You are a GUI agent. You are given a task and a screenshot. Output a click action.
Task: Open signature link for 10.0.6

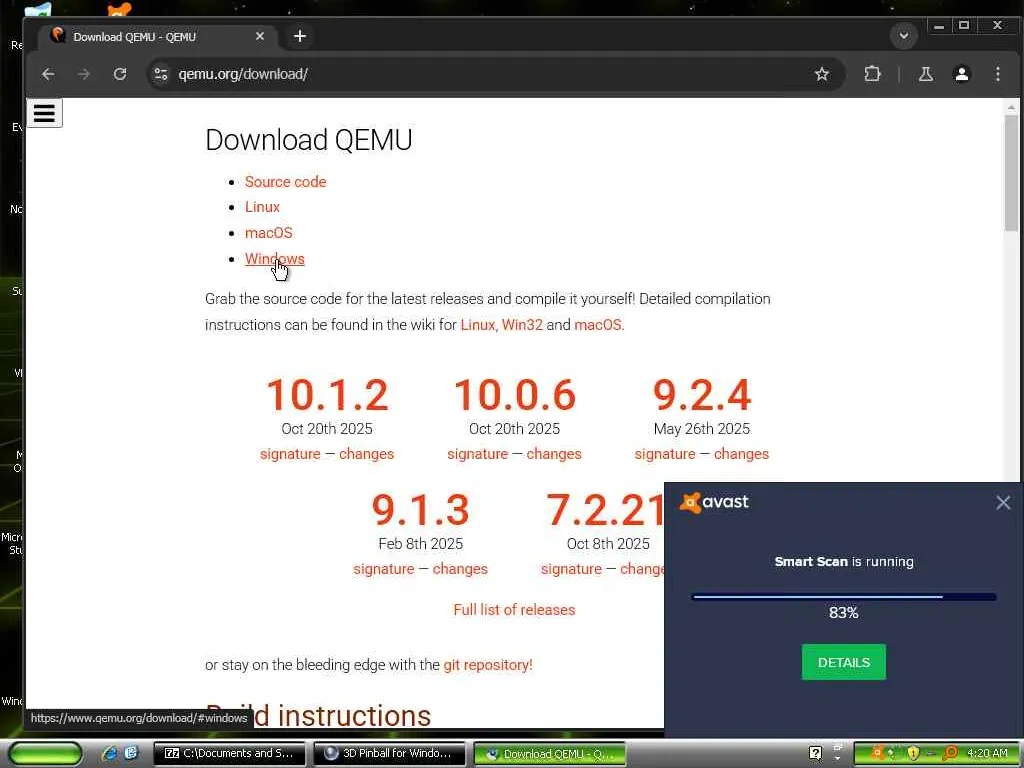click(477, 454)
